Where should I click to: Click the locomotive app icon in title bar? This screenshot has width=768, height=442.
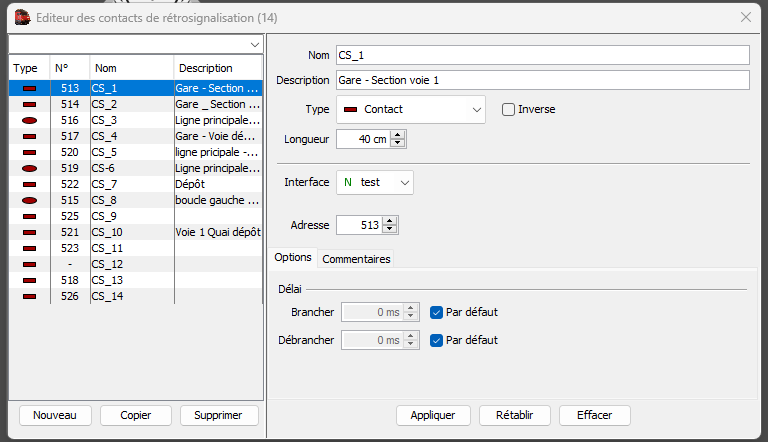point(23,18)
